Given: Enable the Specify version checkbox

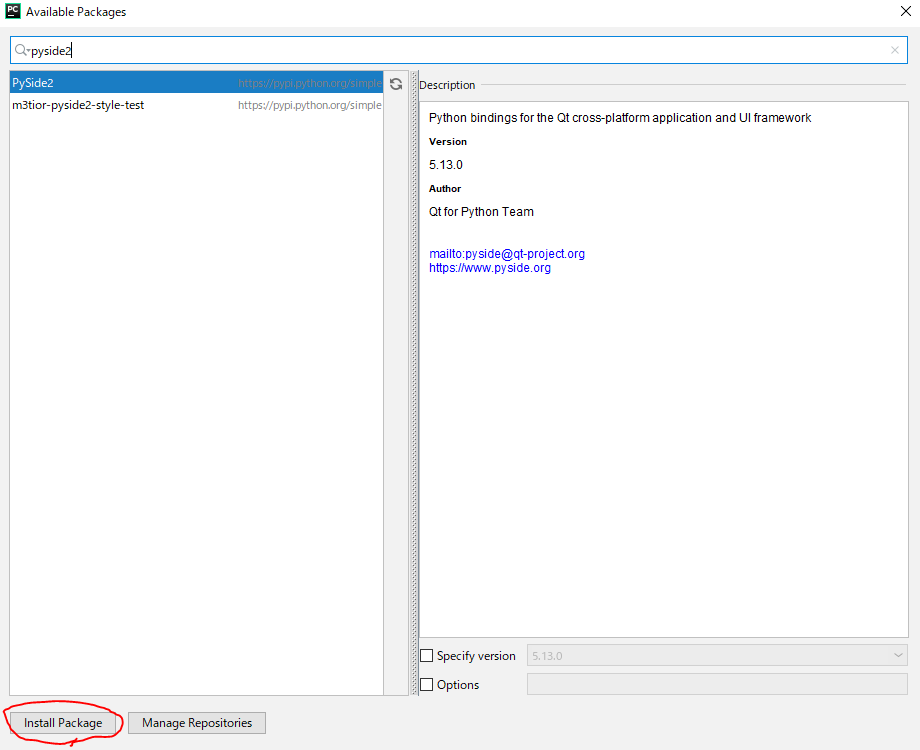Looking at the screenshot, I should (x=427, y=656).
